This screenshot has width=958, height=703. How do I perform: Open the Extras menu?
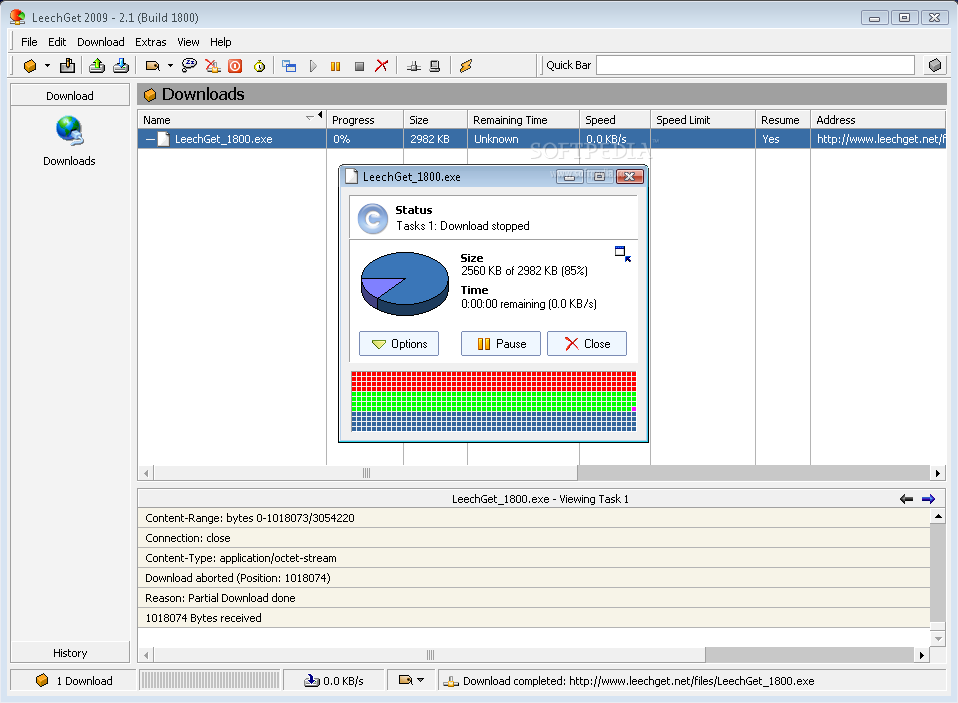coord(151,42)
